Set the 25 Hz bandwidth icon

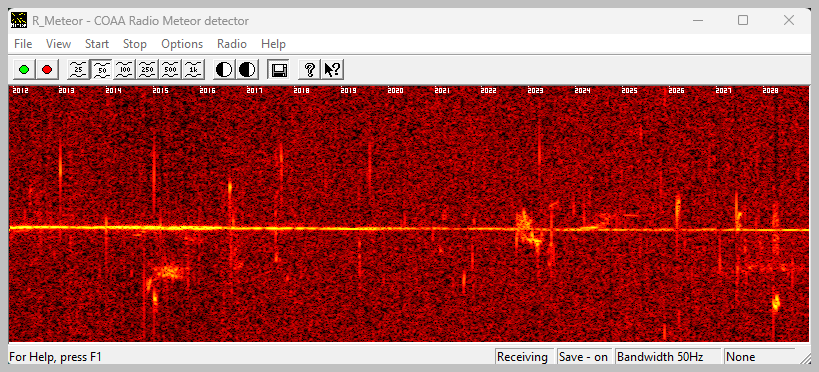tap(79, 69)
